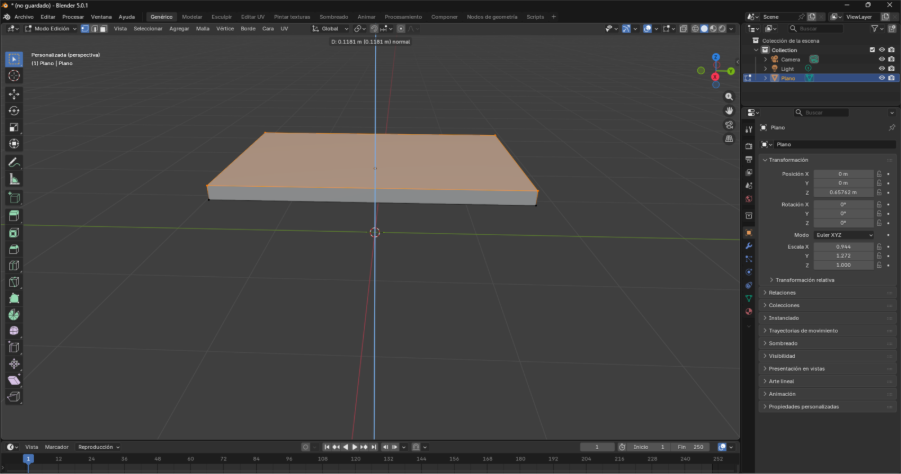Expand the Relaciones panel
The height and width of the screenshot is (474, 901).
tap(782, 292)
